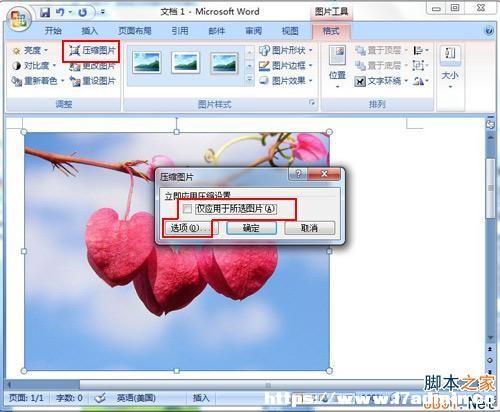Open the align objects icon dropdown

coord(421,50)
